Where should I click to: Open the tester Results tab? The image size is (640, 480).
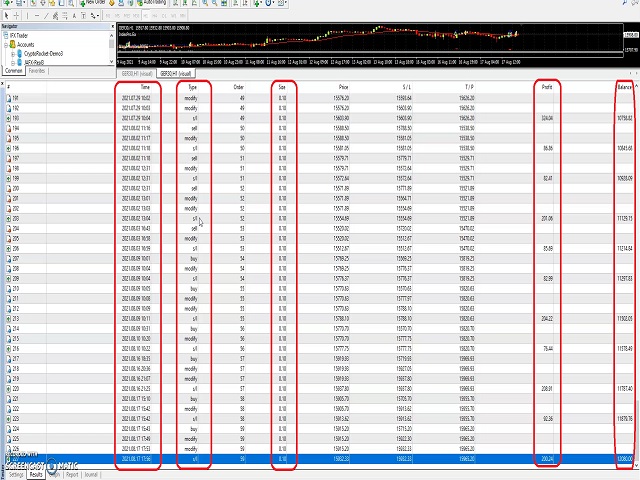(36, 475)
